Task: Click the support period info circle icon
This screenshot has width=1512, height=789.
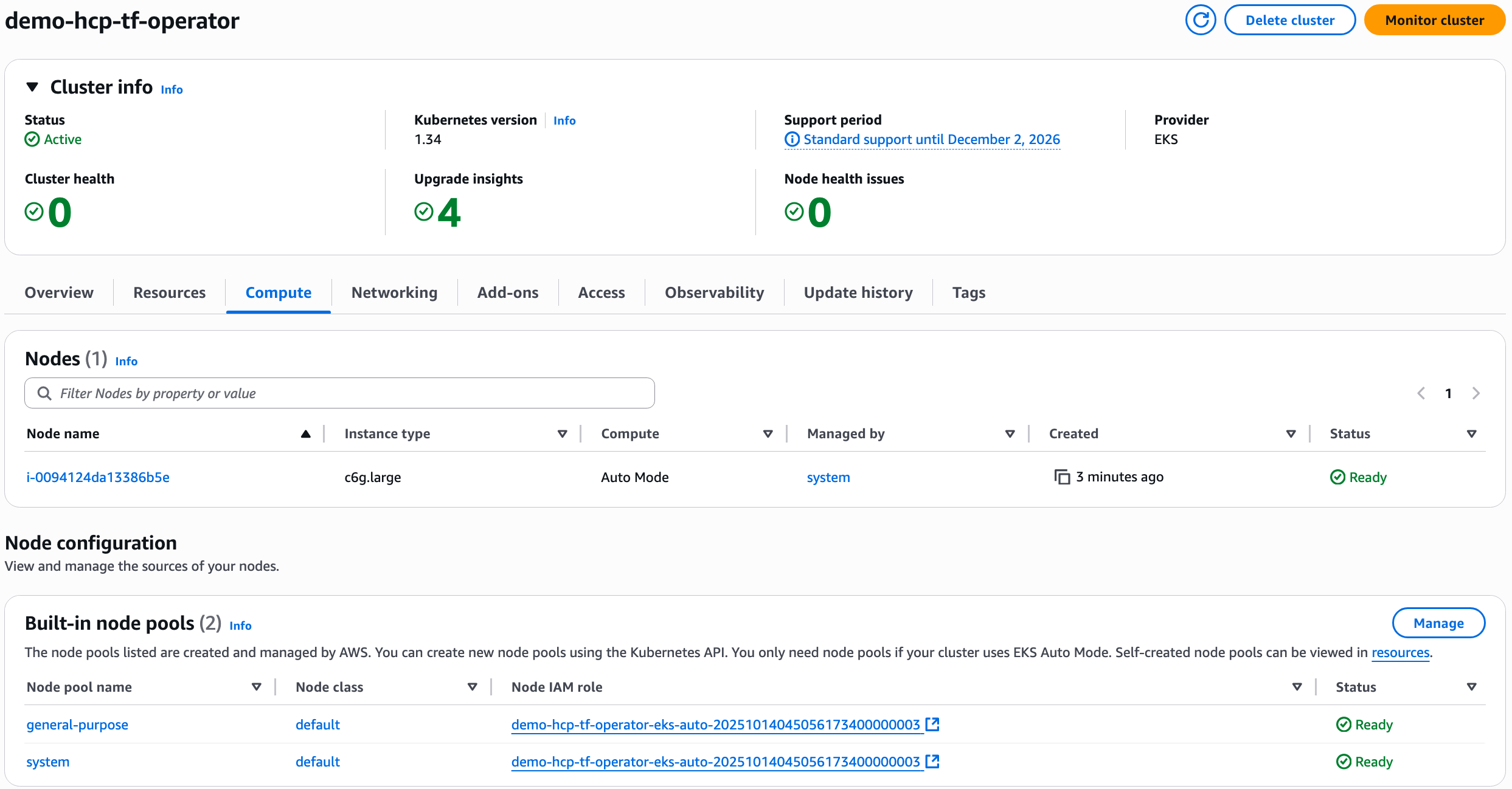Action: pos(792,139)
